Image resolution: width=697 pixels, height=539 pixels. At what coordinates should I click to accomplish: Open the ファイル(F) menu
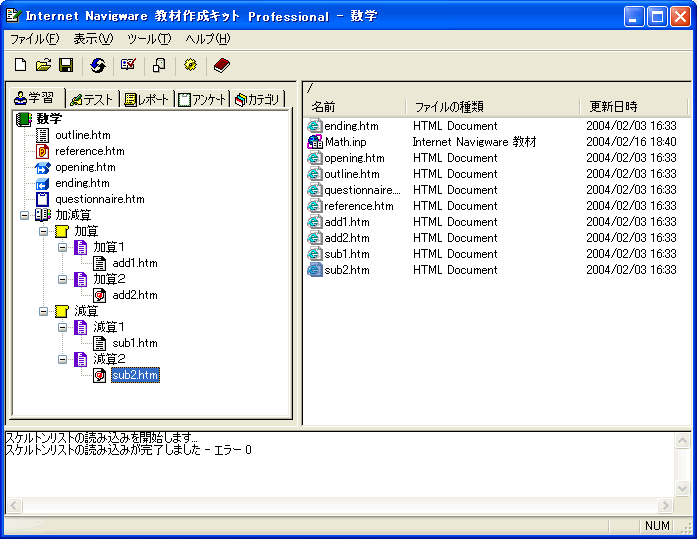tap(34, 39)
